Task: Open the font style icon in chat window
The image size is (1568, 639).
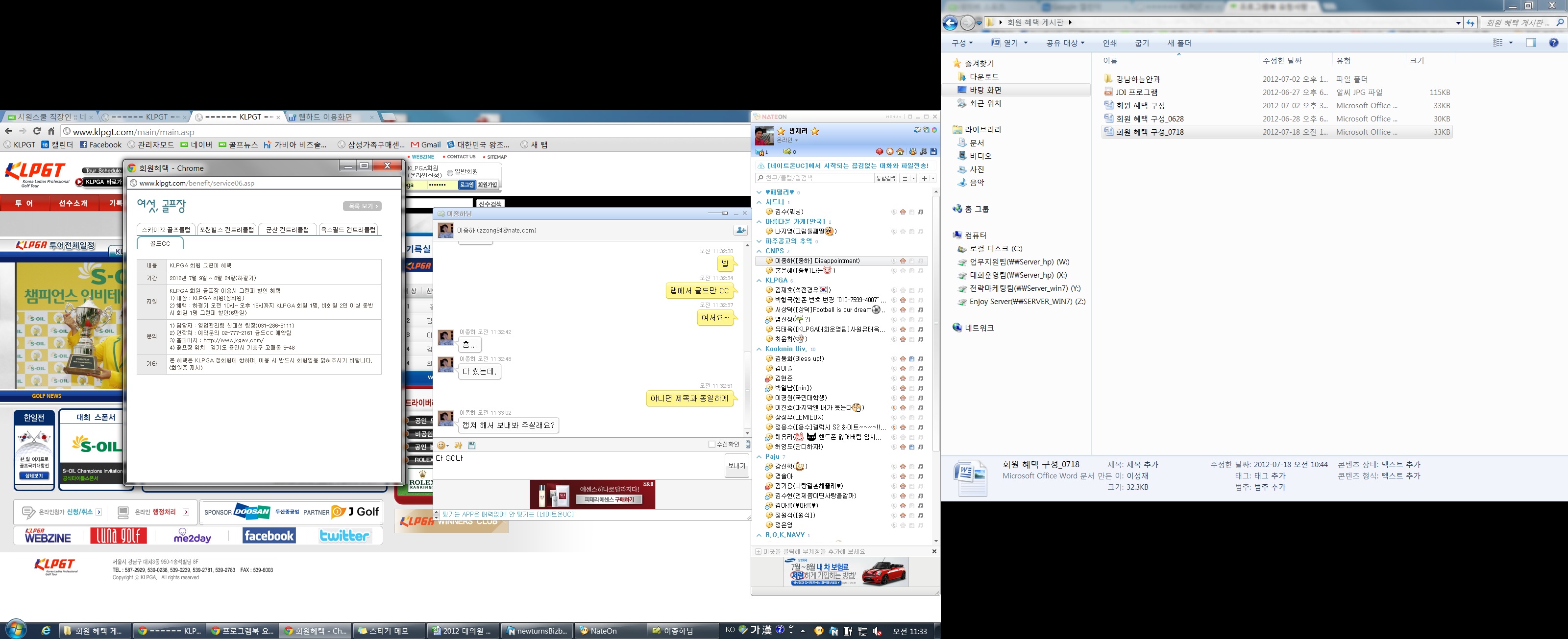Action: tap(458, 445)
